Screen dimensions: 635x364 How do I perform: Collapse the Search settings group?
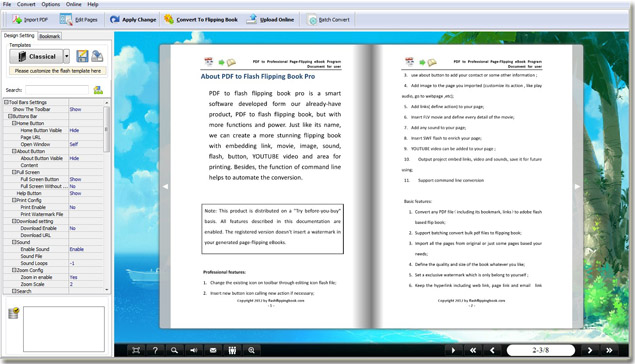tap(14, 291)
